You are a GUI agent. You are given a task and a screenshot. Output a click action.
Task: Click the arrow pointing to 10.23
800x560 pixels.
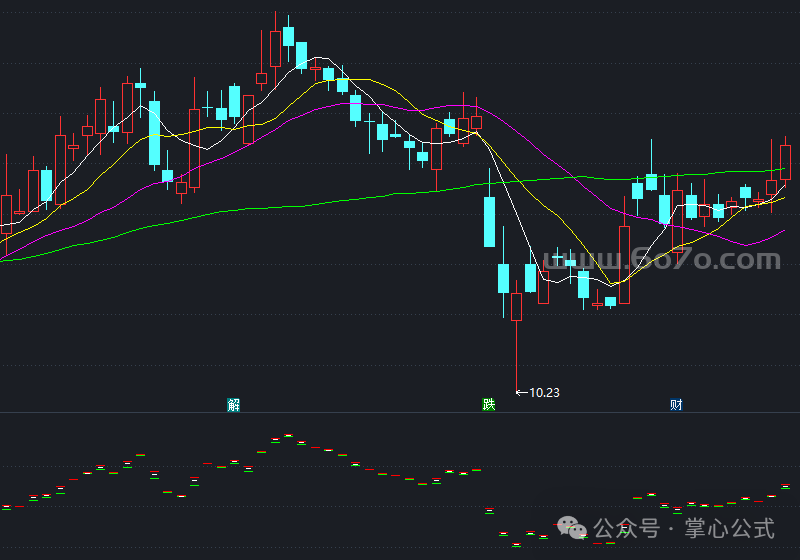521,393
